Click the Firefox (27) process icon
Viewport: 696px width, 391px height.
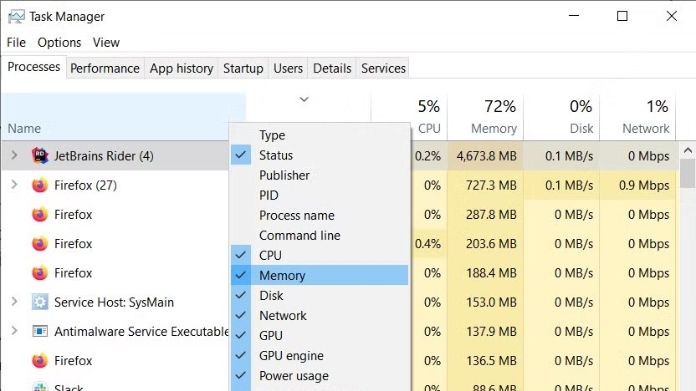(40, 185)
